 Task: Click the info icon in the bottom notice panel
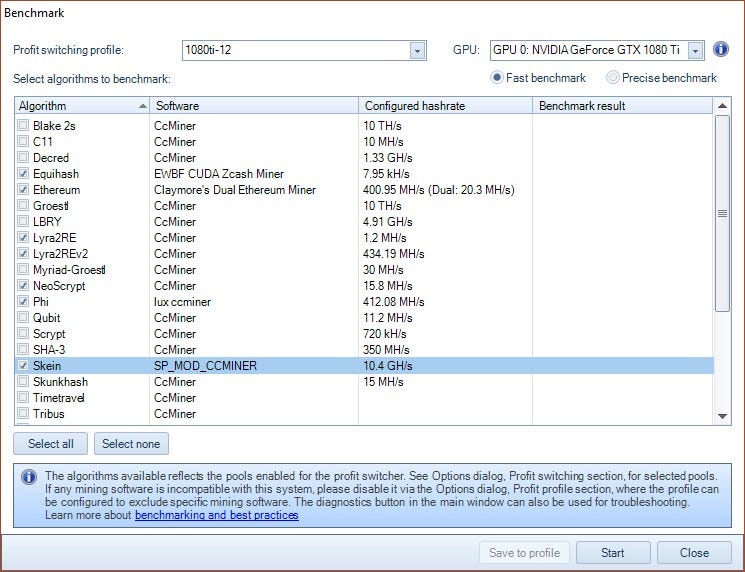click(29, 477)
